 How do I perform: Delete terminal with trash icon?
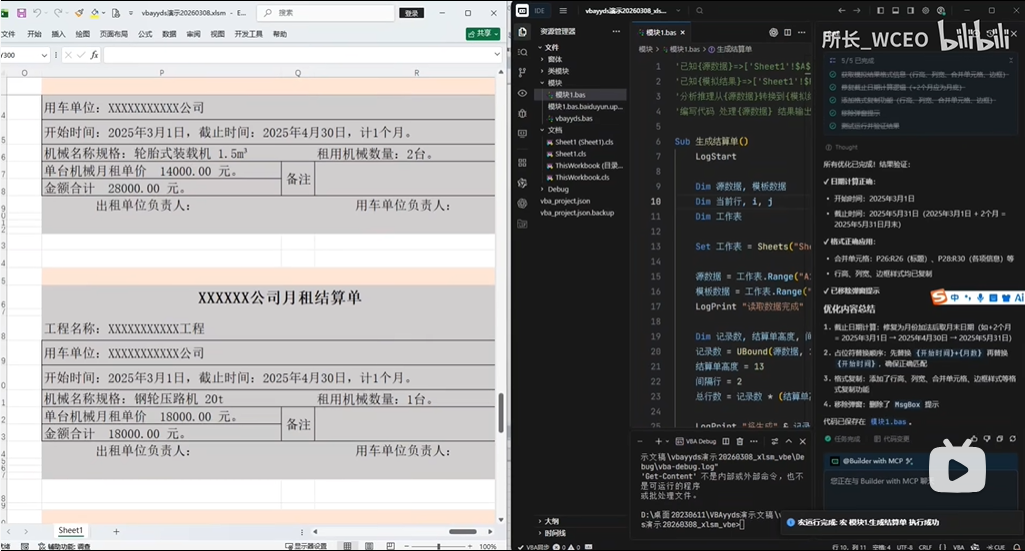739,441
